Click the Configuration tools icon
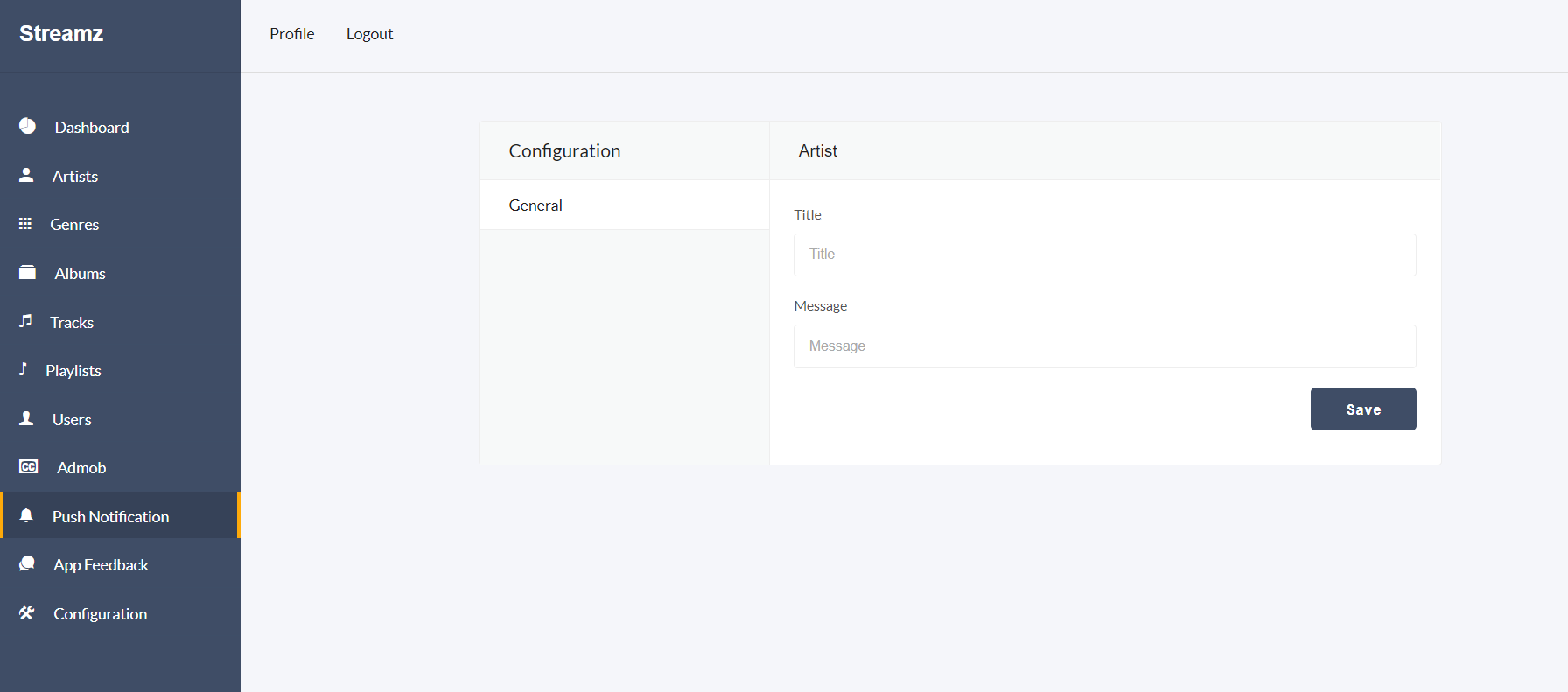This screenshot has width=1568, height=692. (x=27, y=613)
